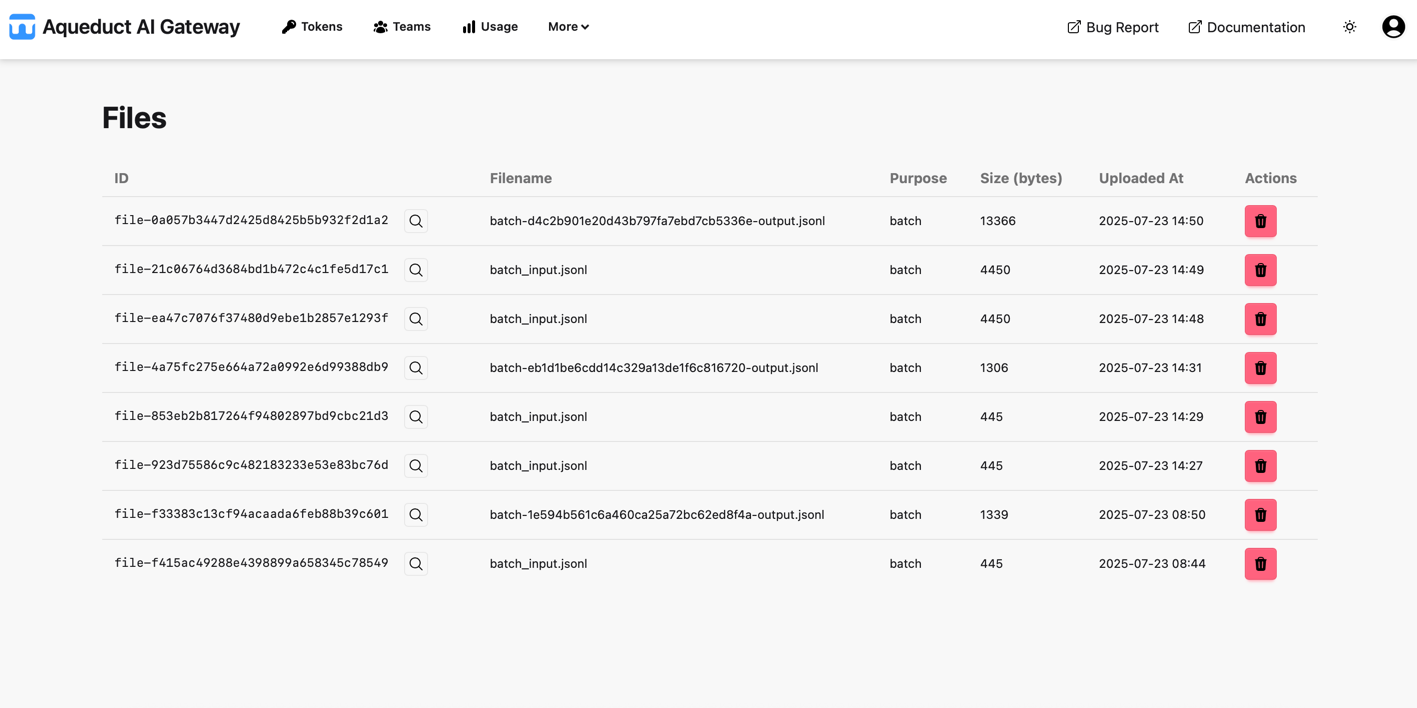This screenshot has height=708, width=1417.
Task: Preview file-923d75586c9c482183233e53e83bc76d with magnifier
Action: (416, 466)
